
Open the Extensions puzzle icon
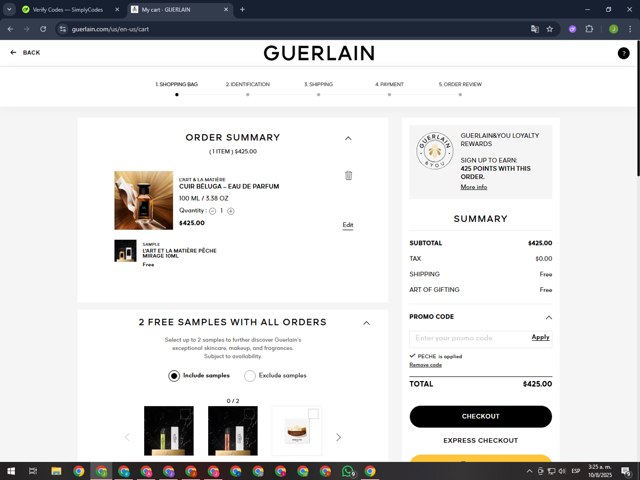tap(589, 29)
